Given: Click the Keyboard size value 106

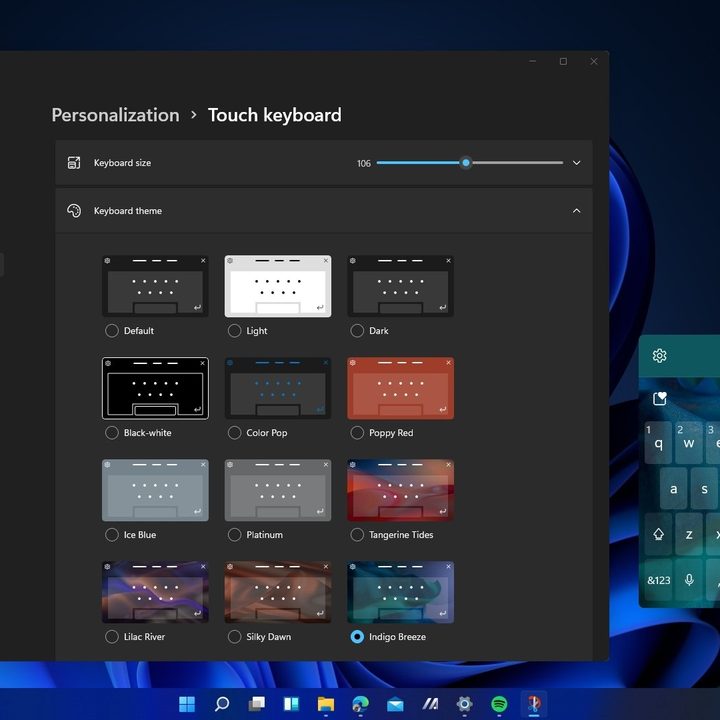Looking at the screenshot, I should [x=364, y=163].
